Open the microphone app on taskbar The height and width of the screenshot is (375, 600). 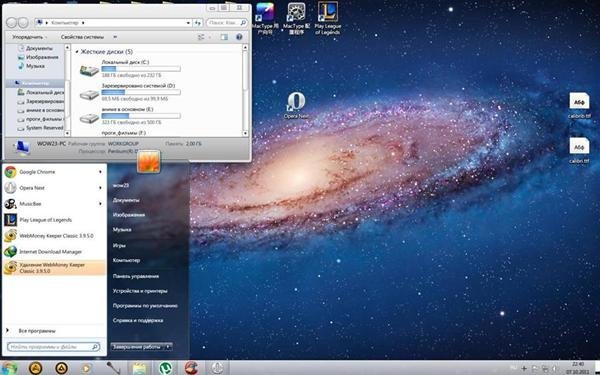click(113, 368)
